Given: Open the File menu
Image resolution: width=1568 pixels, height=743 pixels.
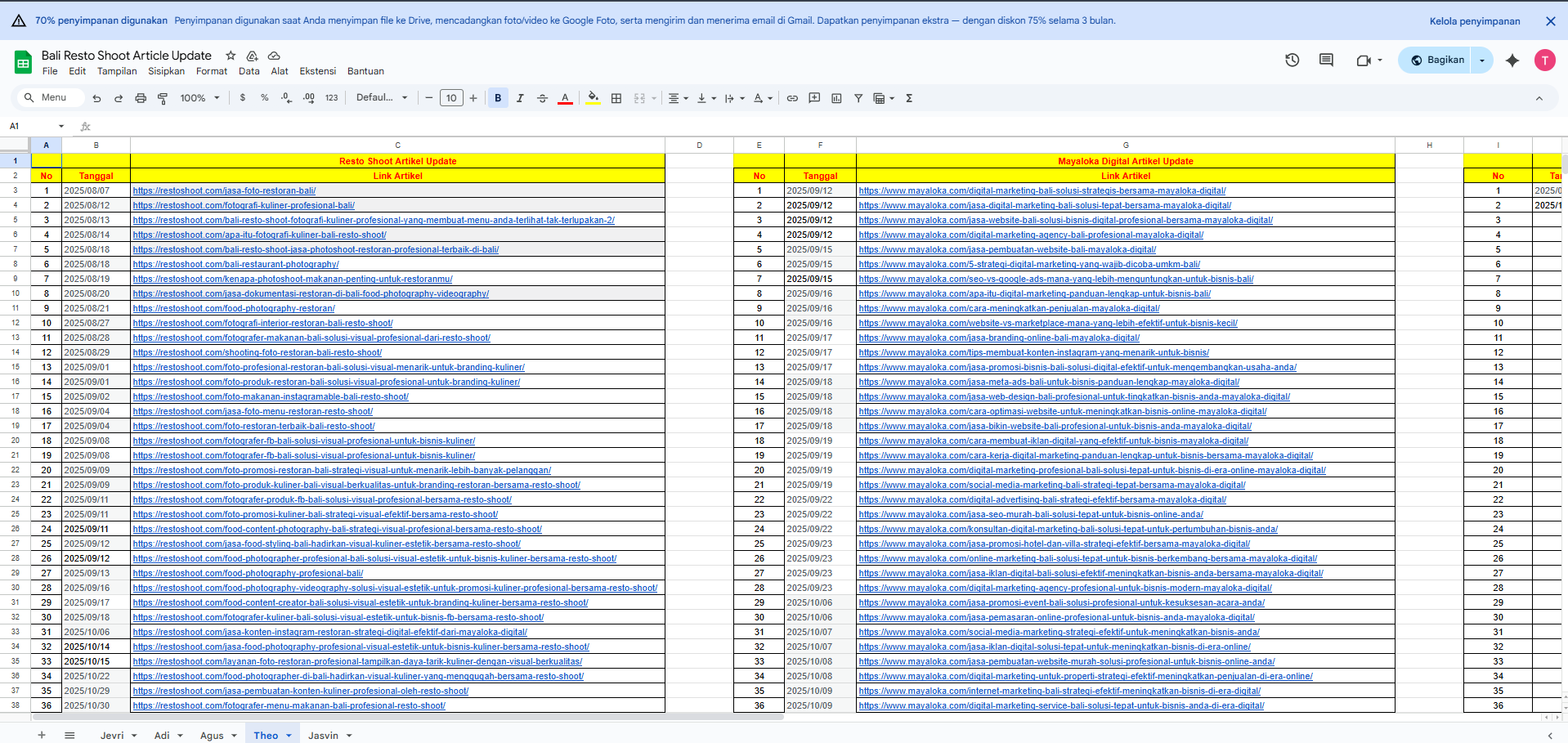Looking at the screenshot, I should click(50, 71).
